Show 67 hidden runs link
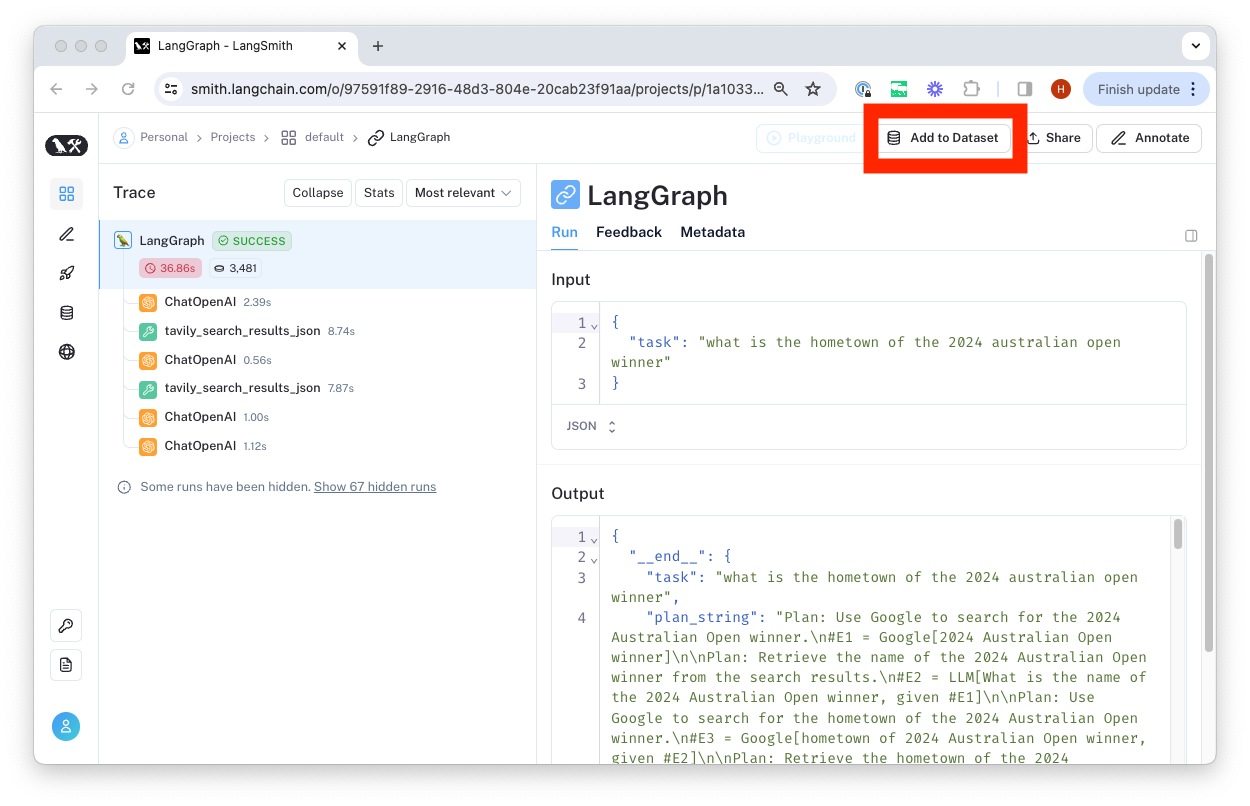 (375, 487)
